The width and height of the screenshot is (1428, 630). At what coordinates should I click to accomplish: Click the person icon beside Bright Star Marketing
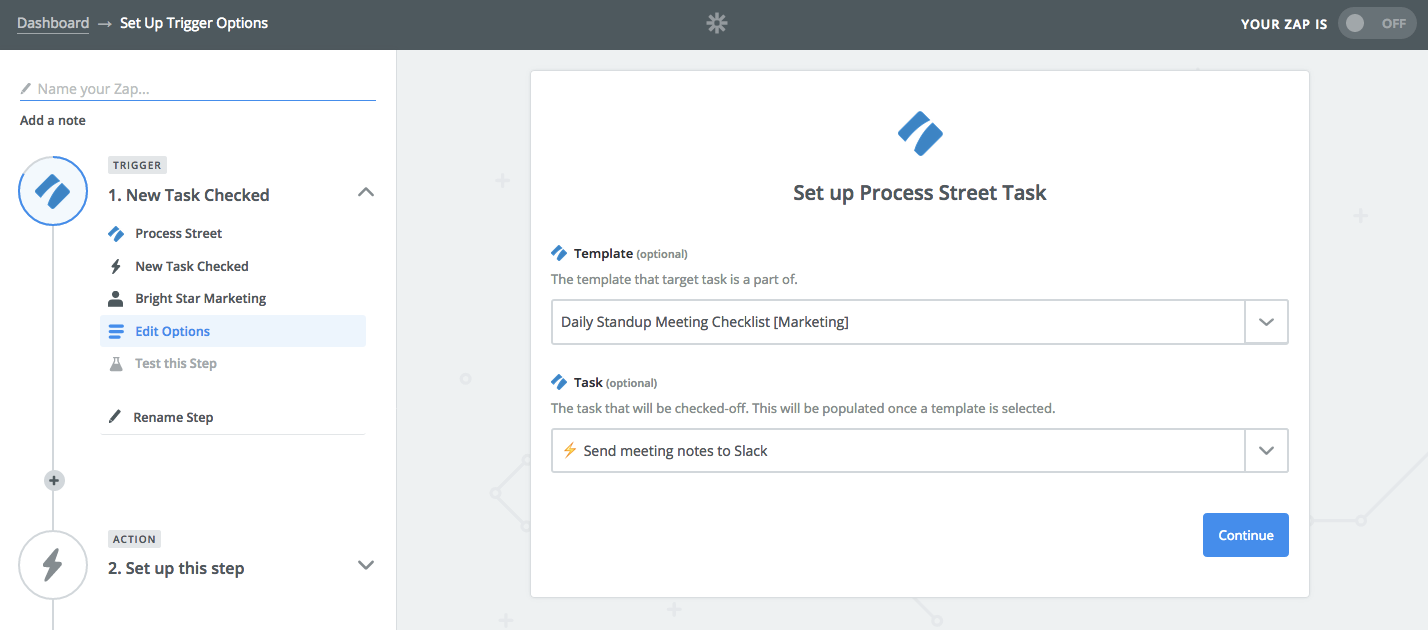(x=116, y=298)
